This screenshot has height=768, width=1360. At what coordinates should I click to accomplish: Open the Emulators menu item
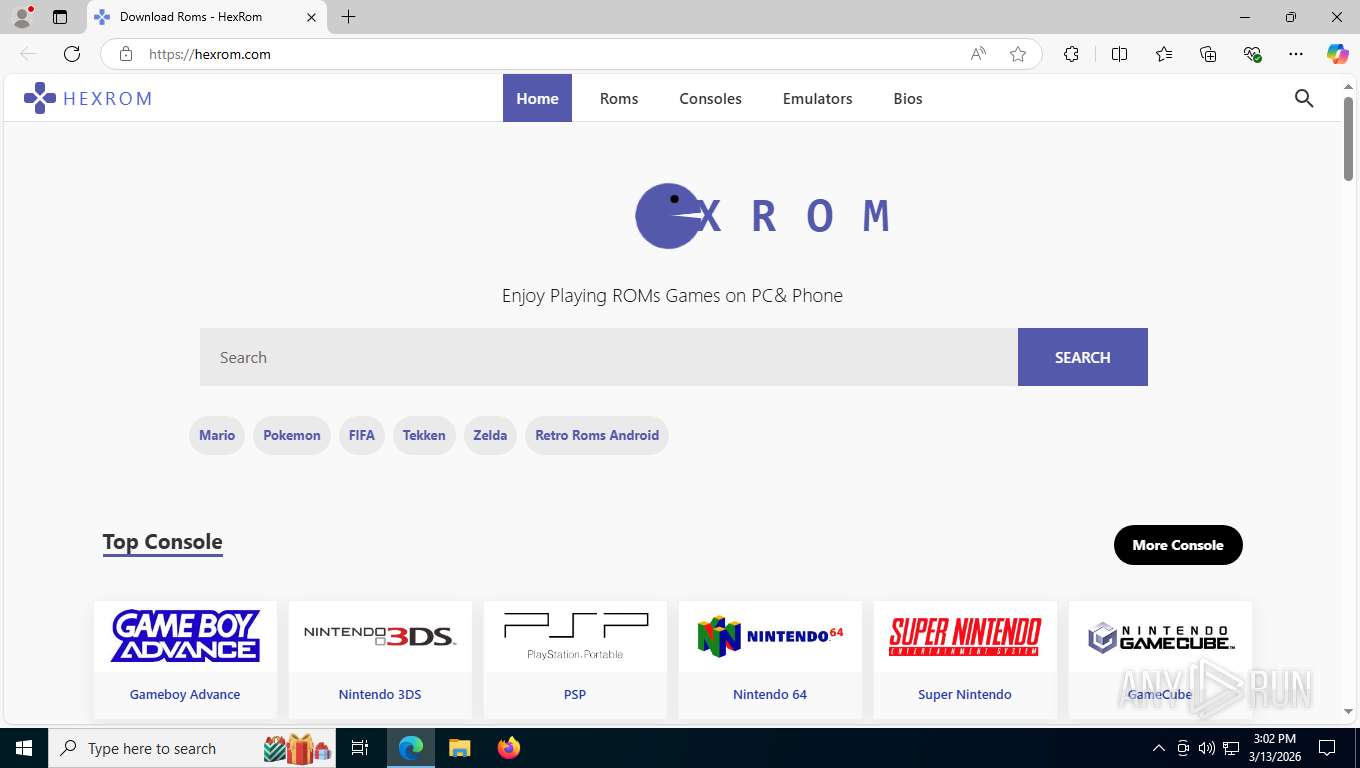pos(817,98)
